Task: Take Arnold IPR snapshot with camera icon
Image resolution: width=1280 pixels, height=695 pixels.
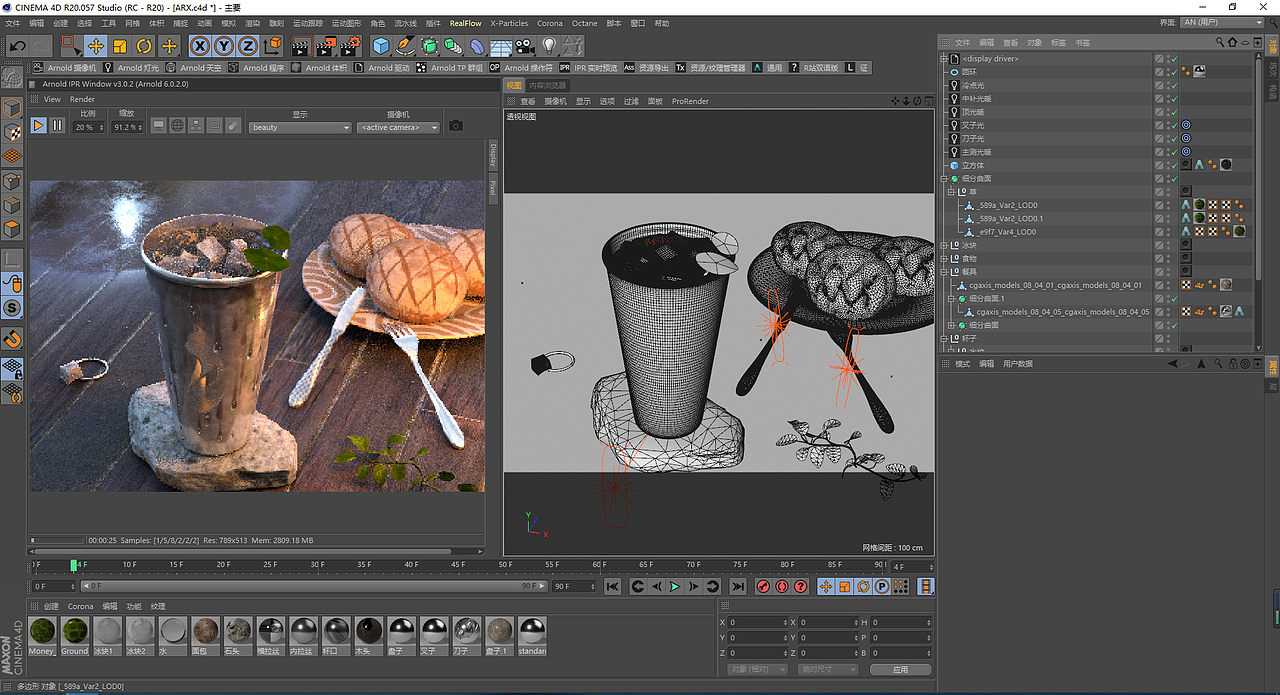Action: tap(456, 126)
